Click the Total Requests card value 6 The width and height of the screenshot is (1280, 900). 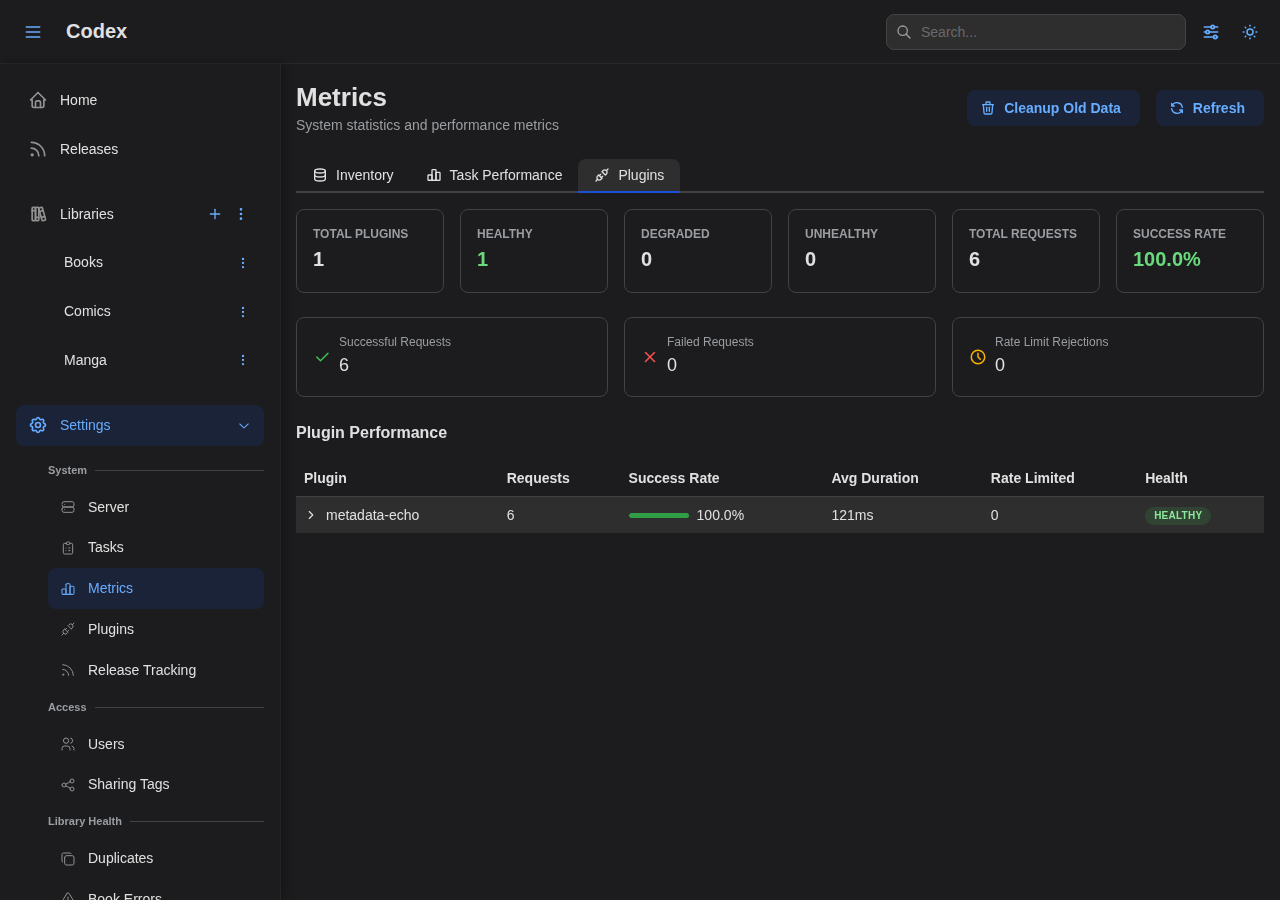(x=974, y=259)
